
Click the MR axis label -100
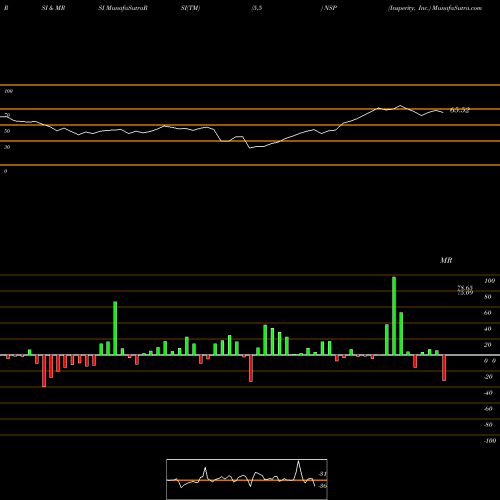(490, 441)
